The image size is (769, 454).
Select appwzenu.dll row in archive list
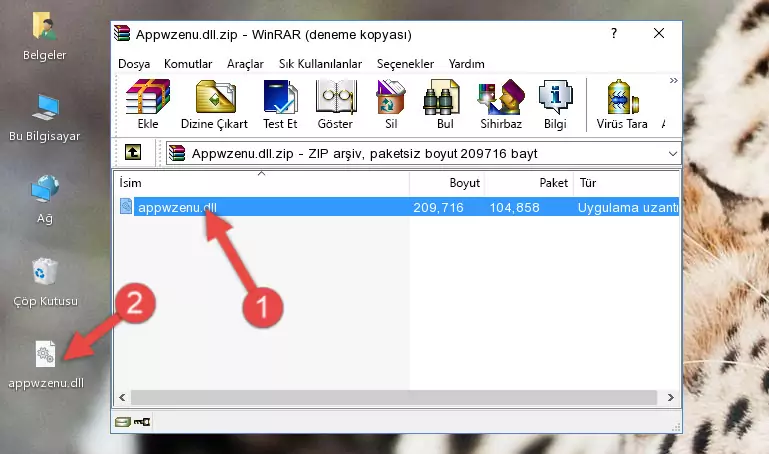397,207
